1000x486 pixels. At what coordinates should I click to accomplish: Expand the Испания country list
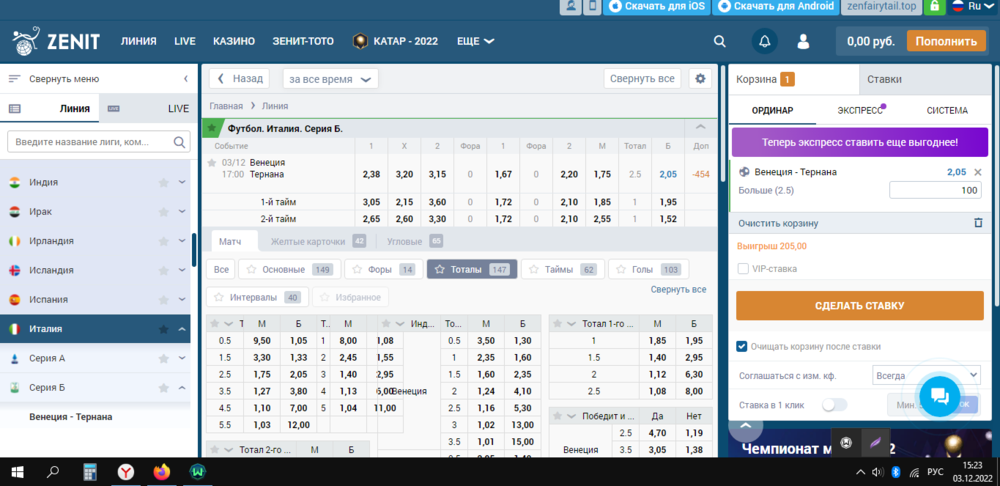point(182,300)
